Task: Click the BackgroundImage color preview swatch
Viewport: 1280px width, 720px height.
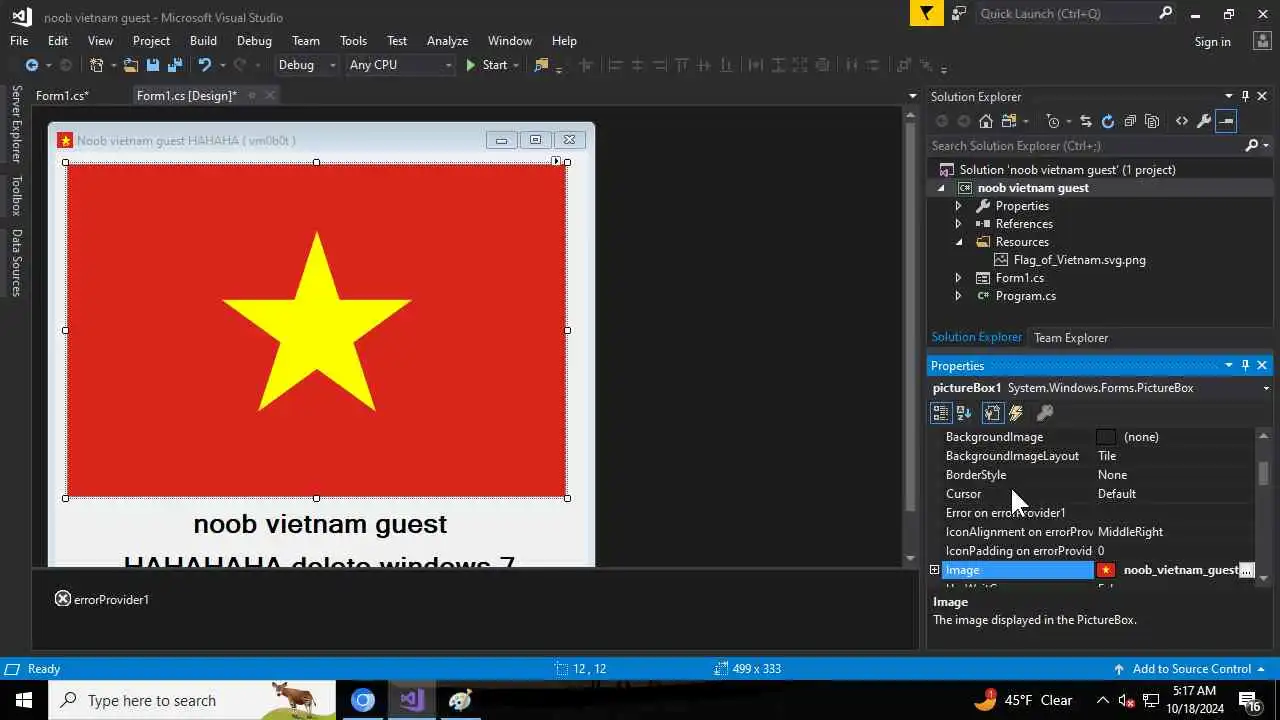Action: tap(1106, 437)
